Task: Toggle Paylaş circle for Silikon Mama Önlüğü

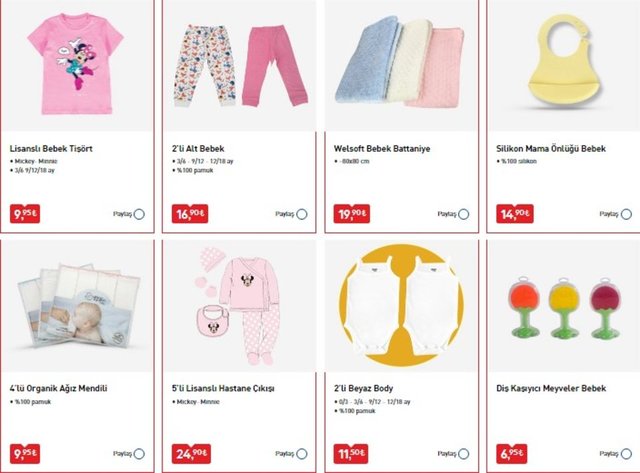Action: click(626, 214)
